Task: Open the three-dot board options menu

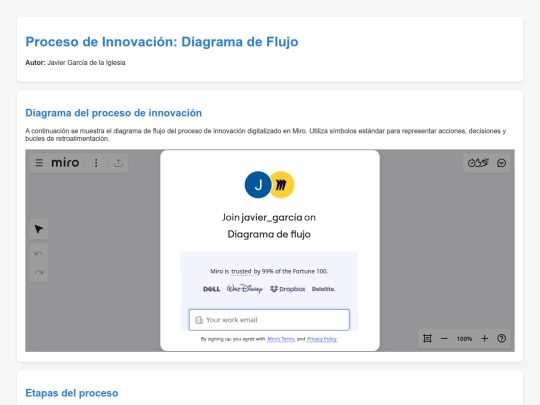Action: coord(96,163)
